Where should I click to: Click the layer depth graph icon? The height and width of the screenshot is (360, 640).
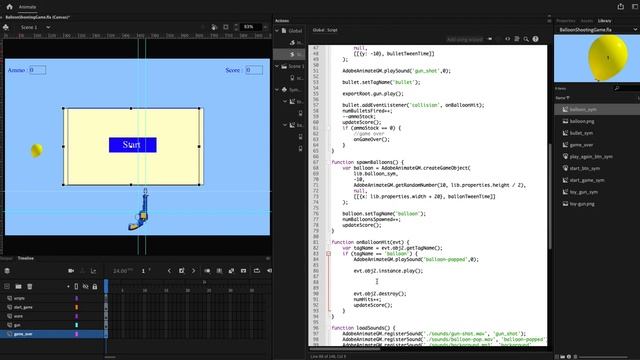93,271
